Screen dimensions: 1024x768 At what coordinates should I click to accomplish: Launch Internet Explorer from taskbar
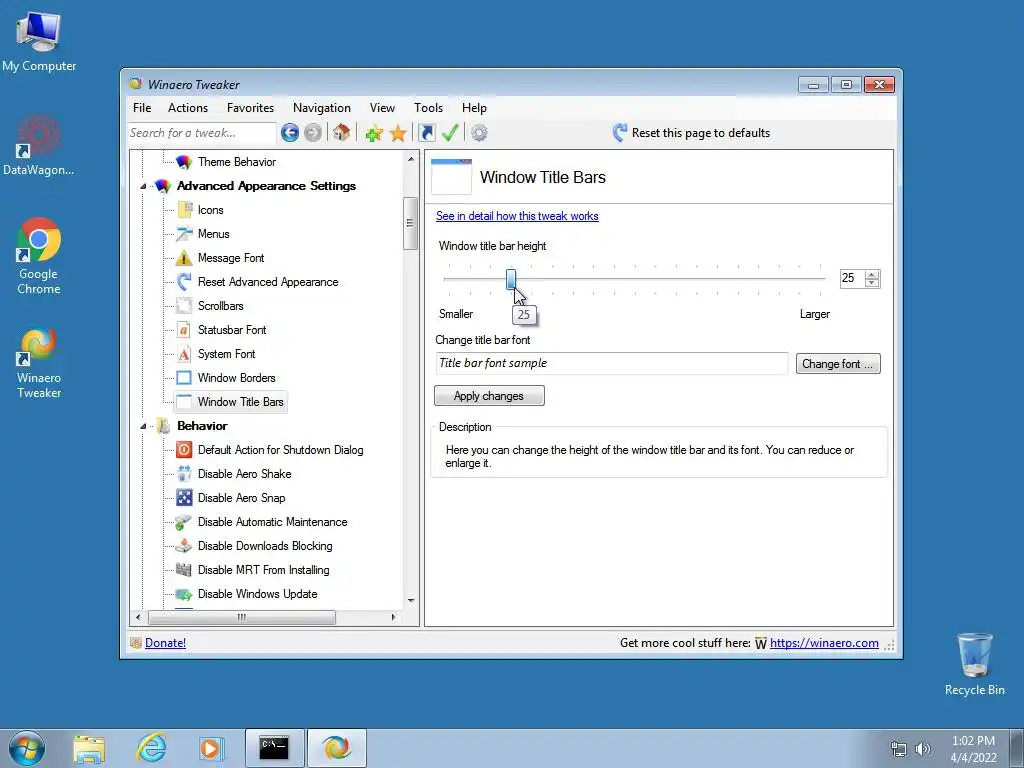coord(151,748)
